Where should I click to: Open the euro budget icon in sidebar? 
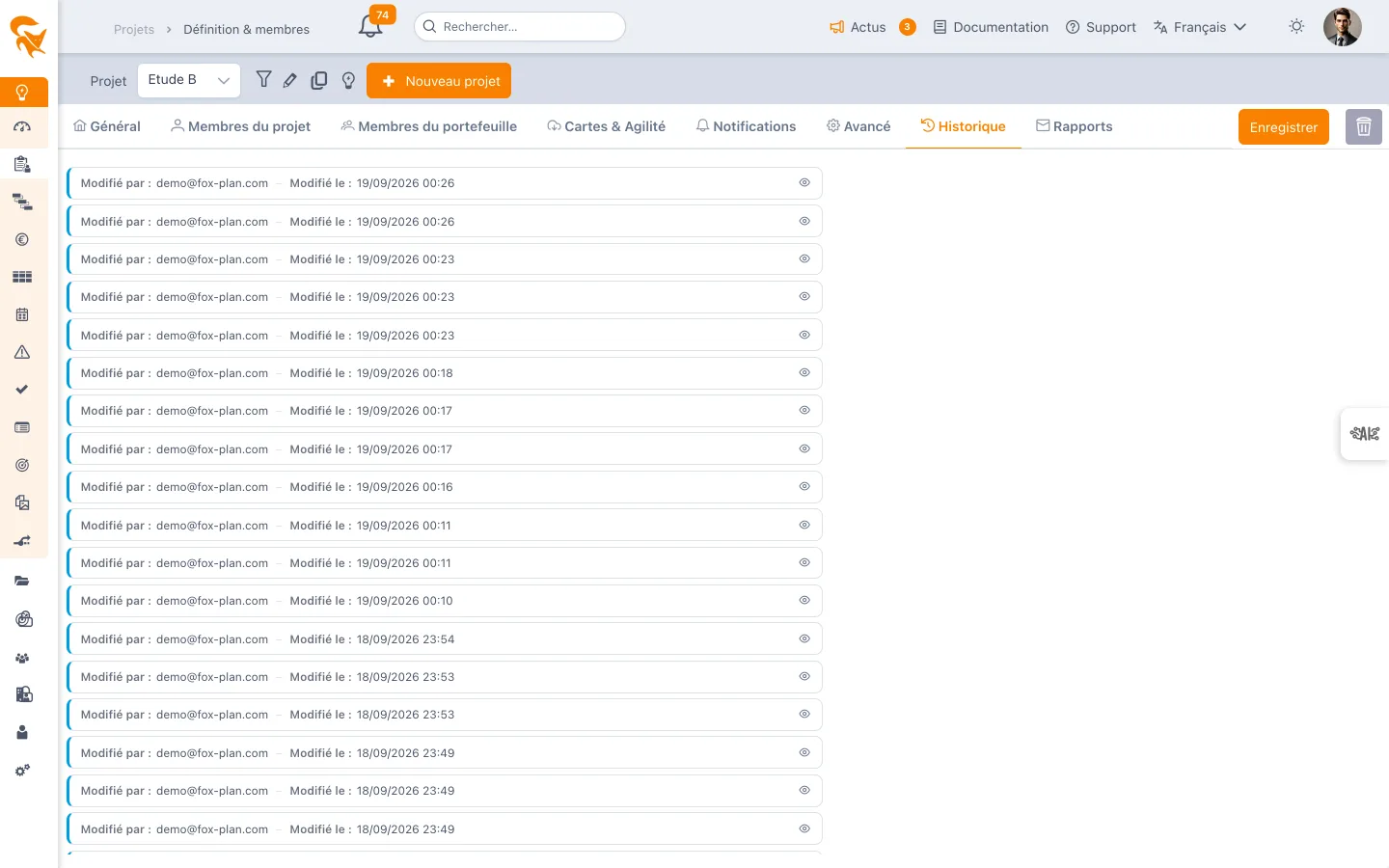[22, 240]
